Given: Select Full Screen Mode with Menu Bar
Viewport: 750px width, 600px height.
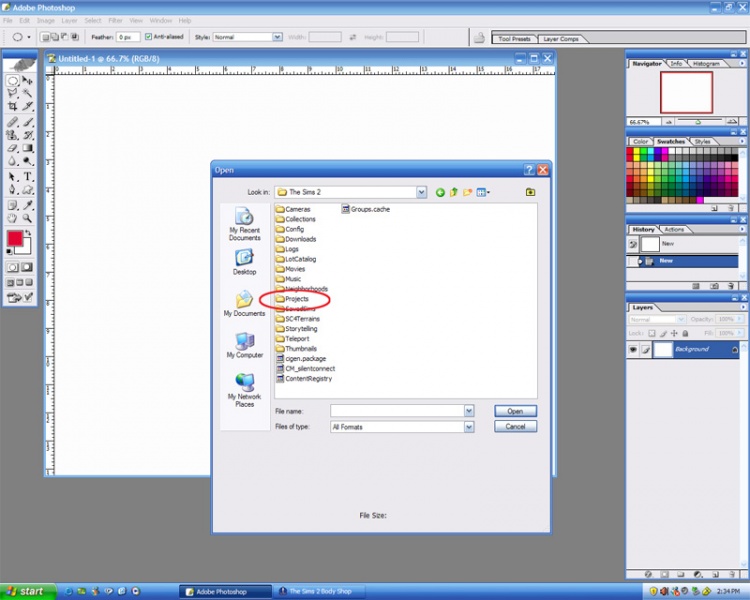Looking at the screenshot, I should [20, 283].
